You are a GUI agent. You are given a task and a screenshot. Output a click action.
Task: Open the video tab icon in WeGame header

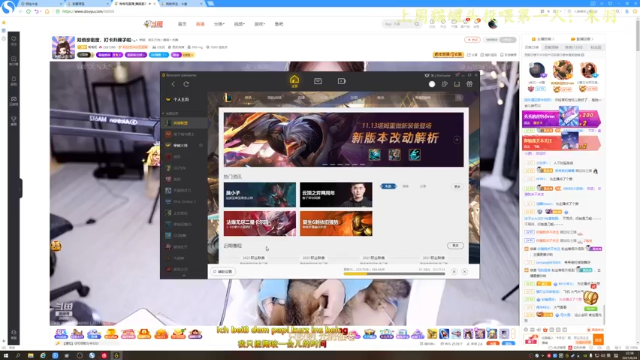(x=342, y=81)
